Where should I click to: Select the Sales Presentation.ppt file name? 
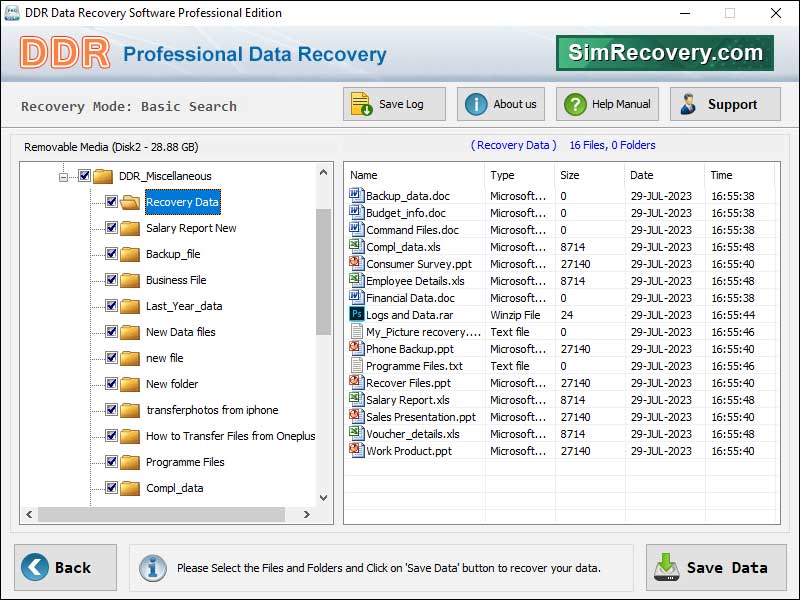(x=421, y=417)
